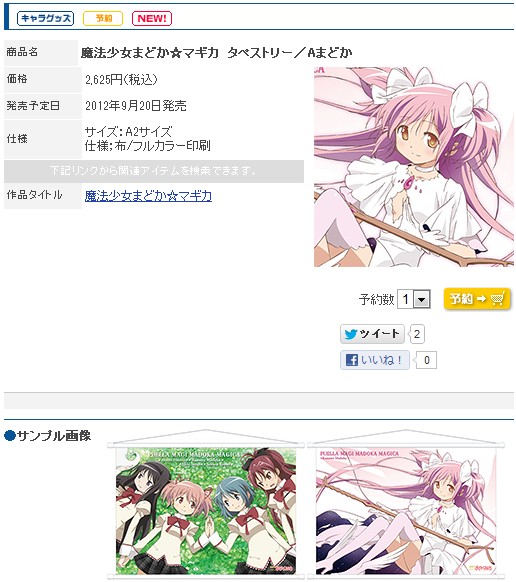Click the キャラグッズ category badge
The height and width of the screenshot is (582, 516).
pos(45,18)
